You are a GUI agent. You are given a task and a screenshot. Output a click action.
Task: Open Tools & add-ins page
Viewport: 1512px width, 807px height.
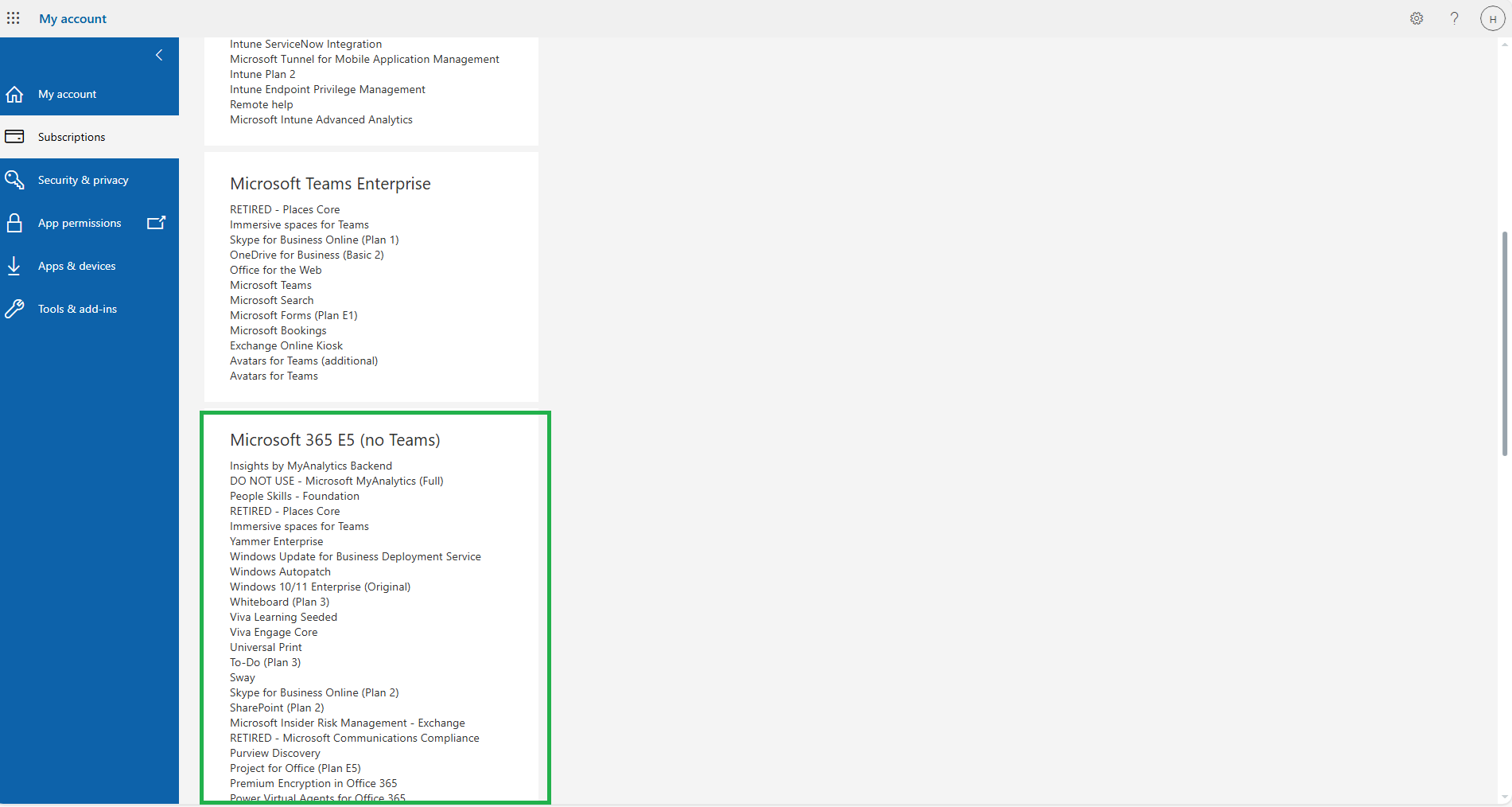pos(89,309)
